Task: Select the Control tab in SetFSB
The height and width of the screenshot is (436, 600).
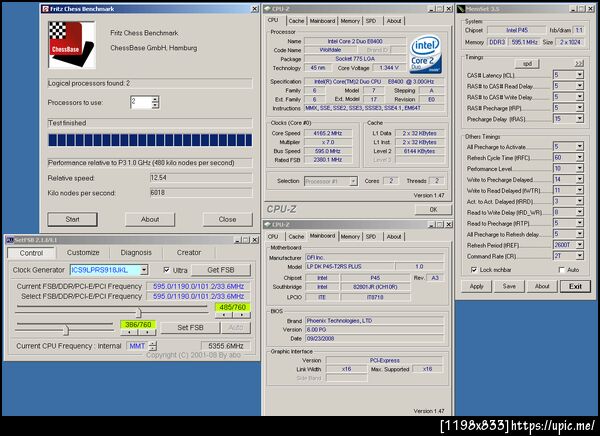Action: [31, 253]
